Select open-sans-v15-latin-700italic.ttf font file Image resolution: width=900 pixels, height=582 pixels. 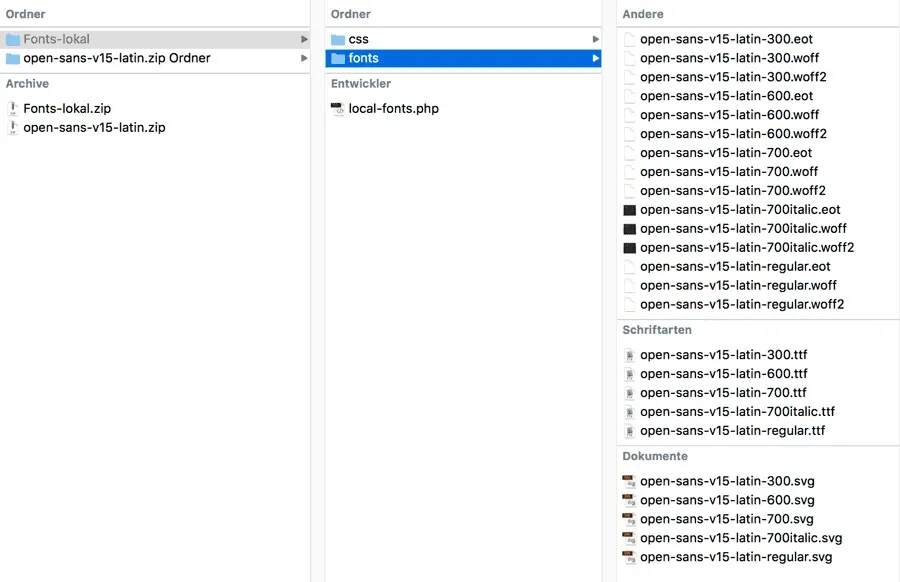(737, 412)
